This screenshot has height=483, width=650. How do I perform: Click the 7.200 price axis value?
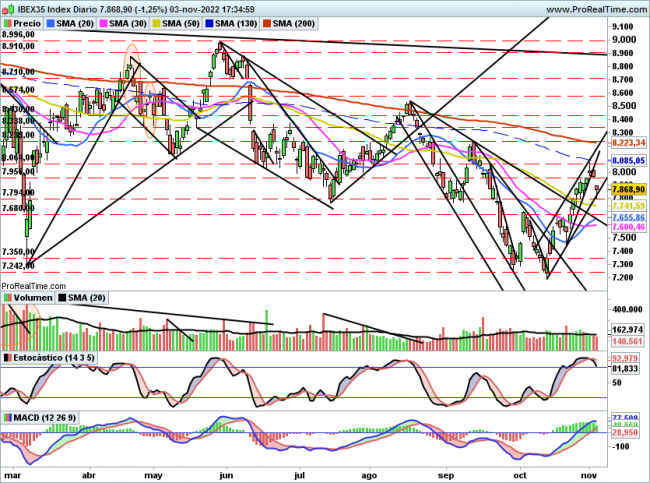click(623, 277)
